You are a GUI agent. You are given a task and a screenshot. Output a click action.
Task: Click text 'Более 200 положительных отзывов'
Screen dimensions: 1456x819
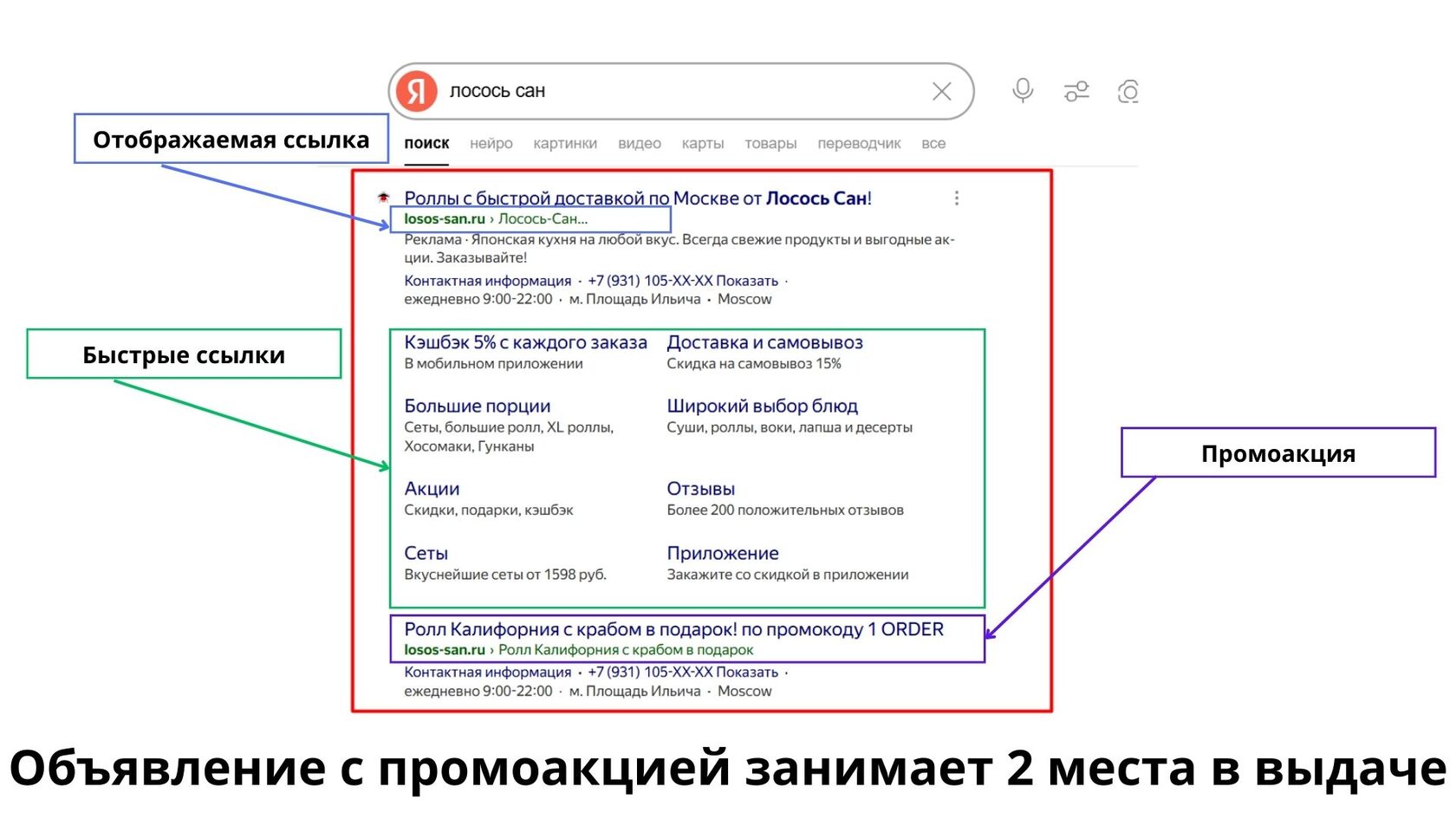click(x=785, y=510)
